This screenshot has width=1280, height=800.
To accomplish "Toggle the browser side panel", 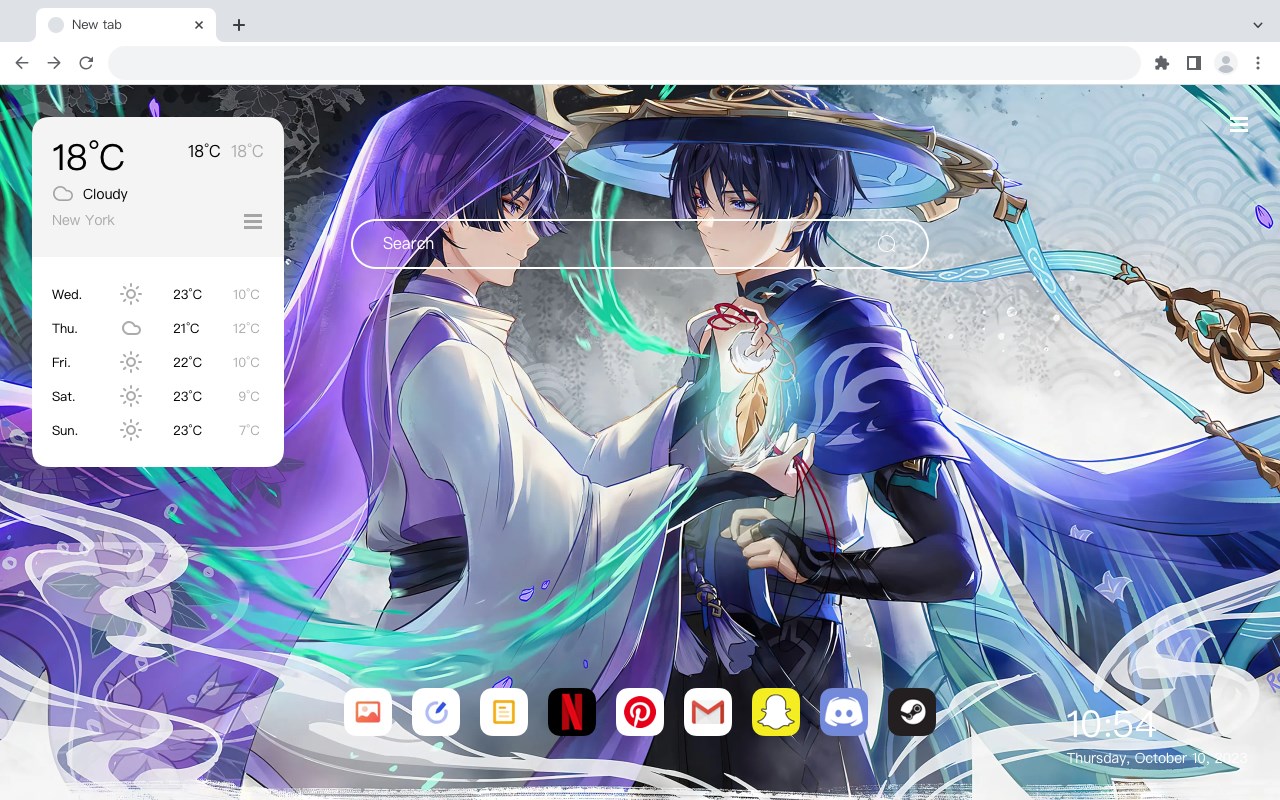I will (x=1194, y=63).
